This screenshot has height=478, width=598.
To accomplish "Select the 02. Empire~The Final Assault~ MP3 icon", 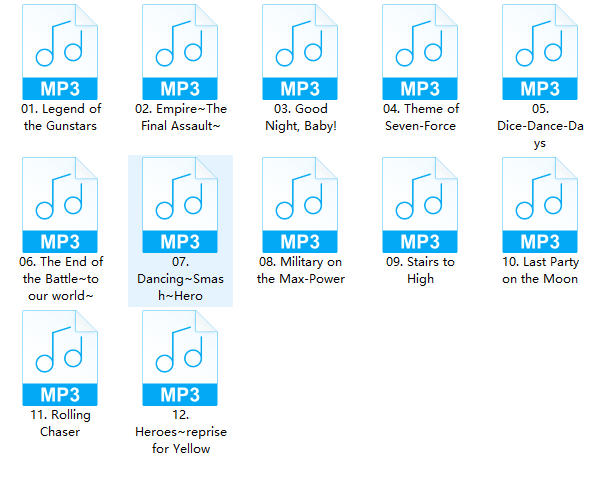I will click(180, 52).
